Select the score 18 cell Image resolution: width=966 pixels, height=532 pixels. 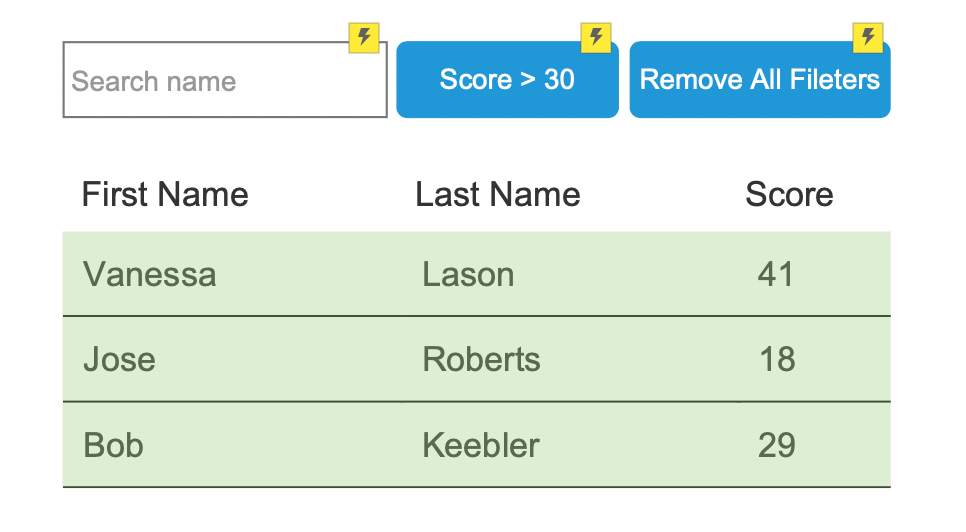tap(777, 359)
